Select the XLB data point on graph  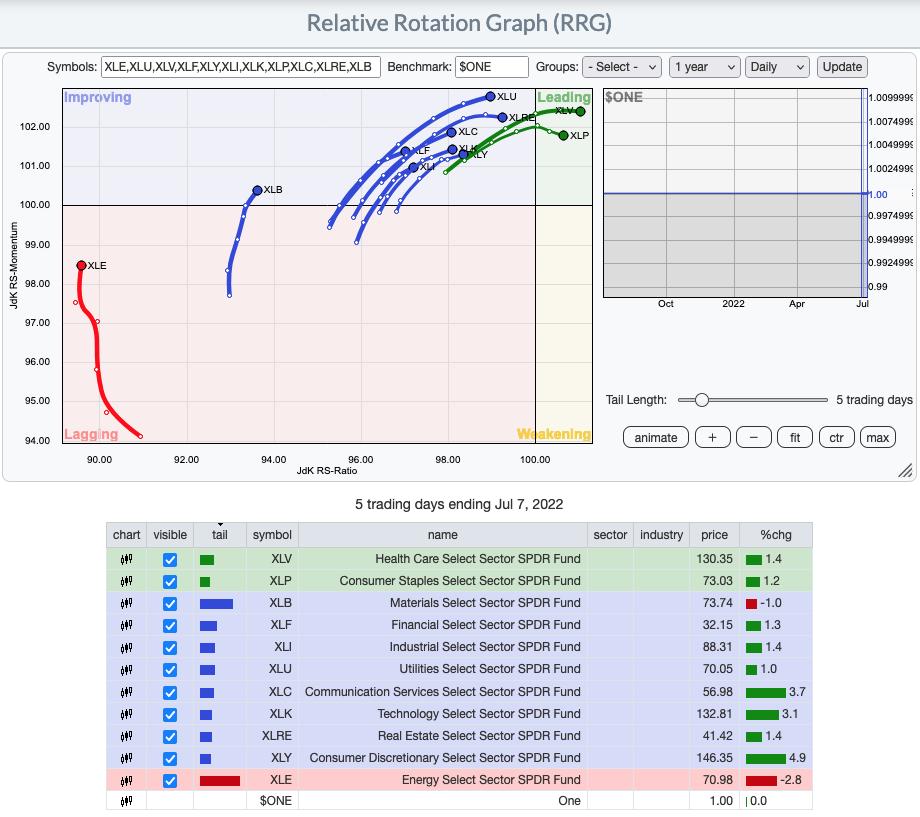click(257, 190)
